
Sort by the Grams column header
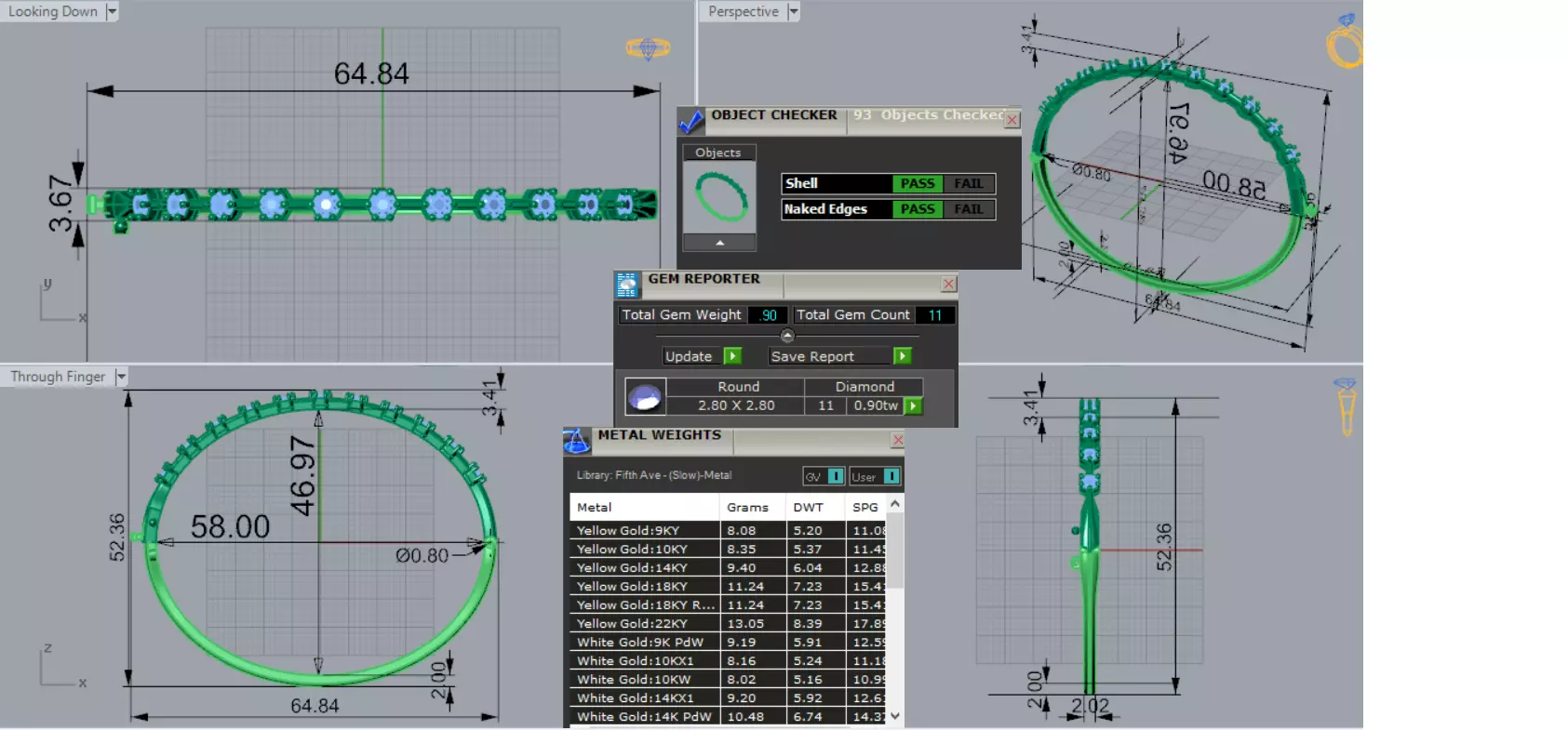(x=752, y=507)
